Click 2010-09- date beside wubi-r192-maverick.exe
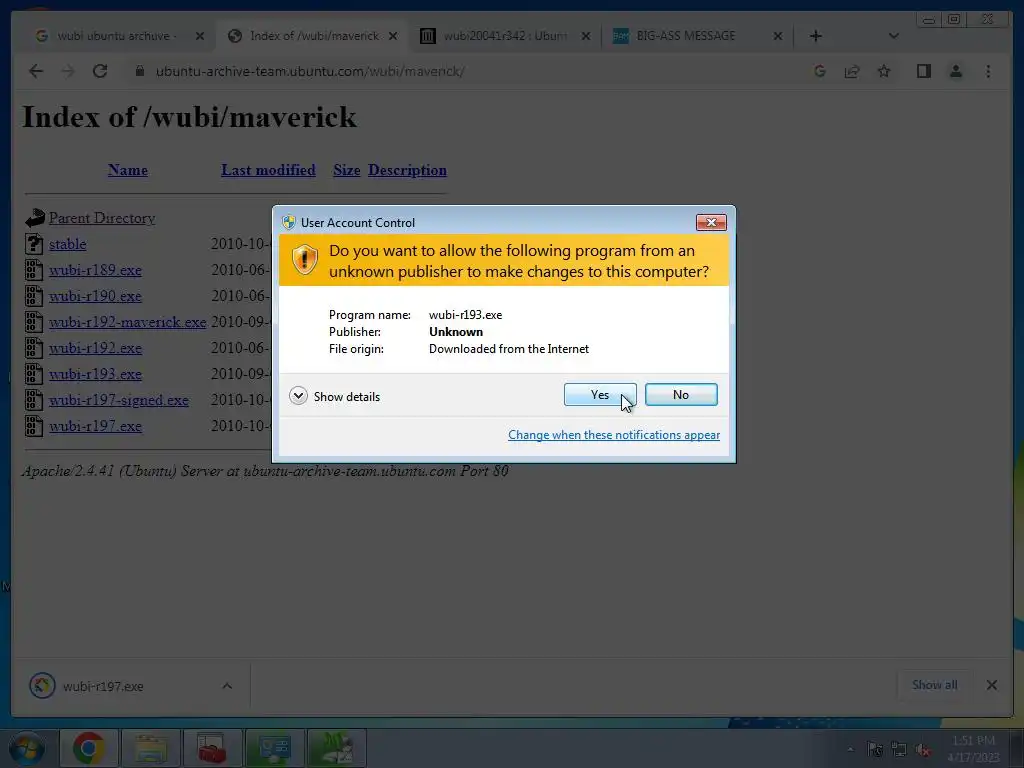 click(241, 322)
